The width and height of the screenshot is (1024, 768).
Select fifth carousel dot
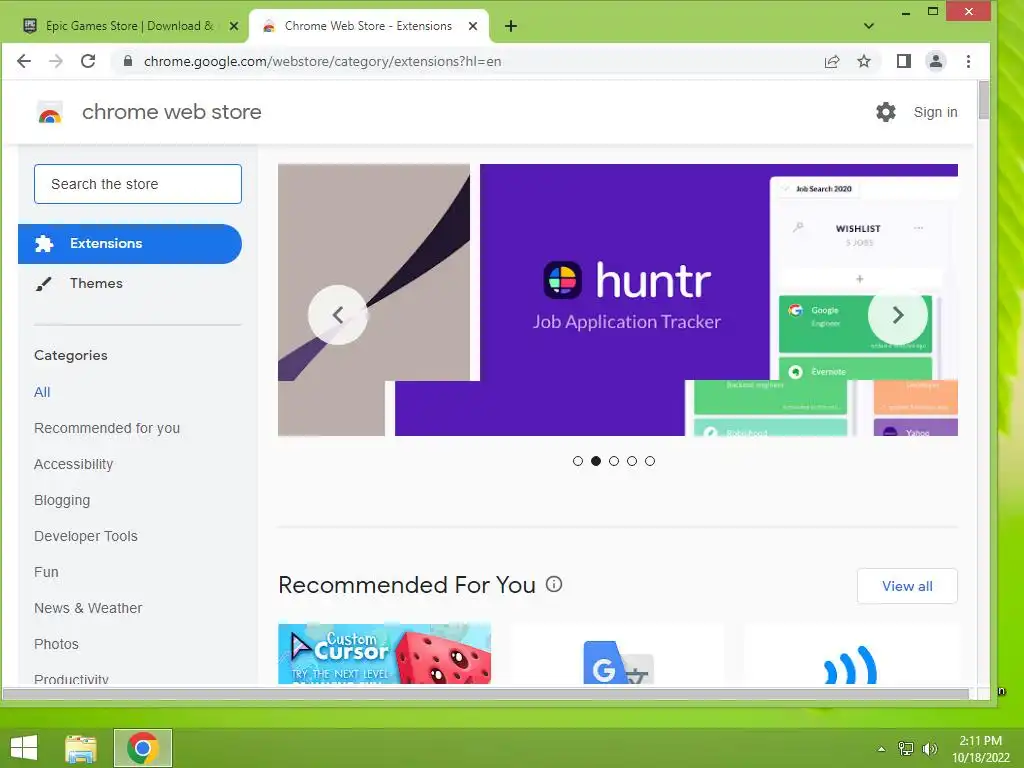tap(650, 461)
